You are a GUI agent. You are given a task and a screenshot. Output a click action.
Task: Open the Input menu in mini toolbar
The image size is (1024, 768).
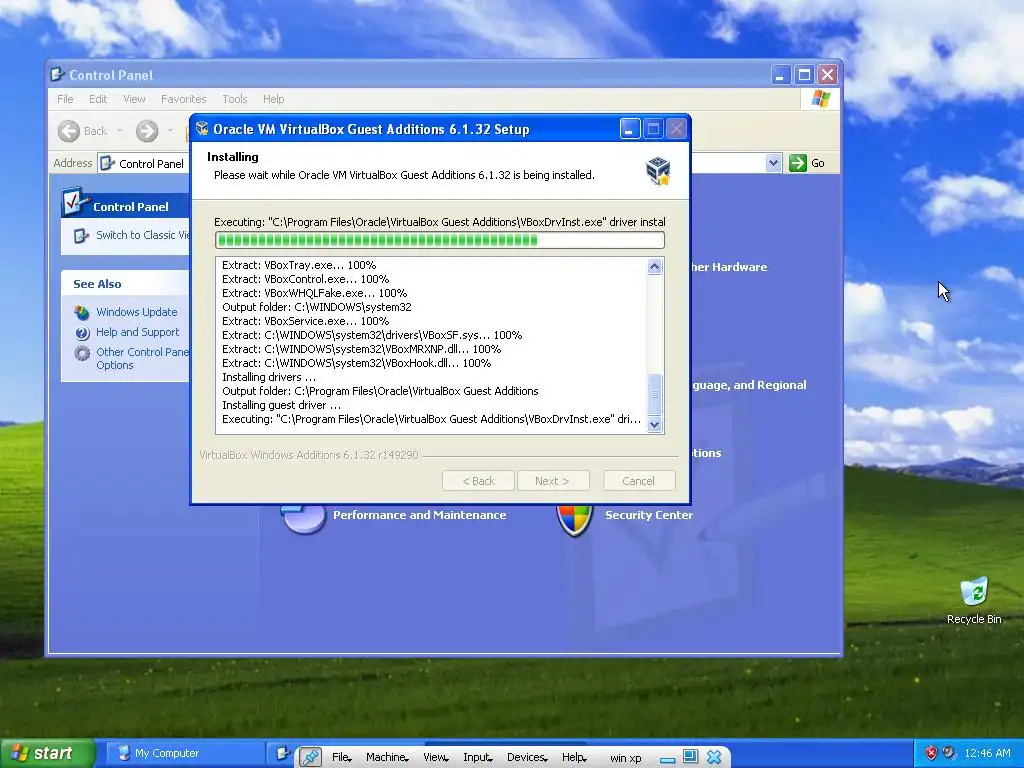[477, 757]
